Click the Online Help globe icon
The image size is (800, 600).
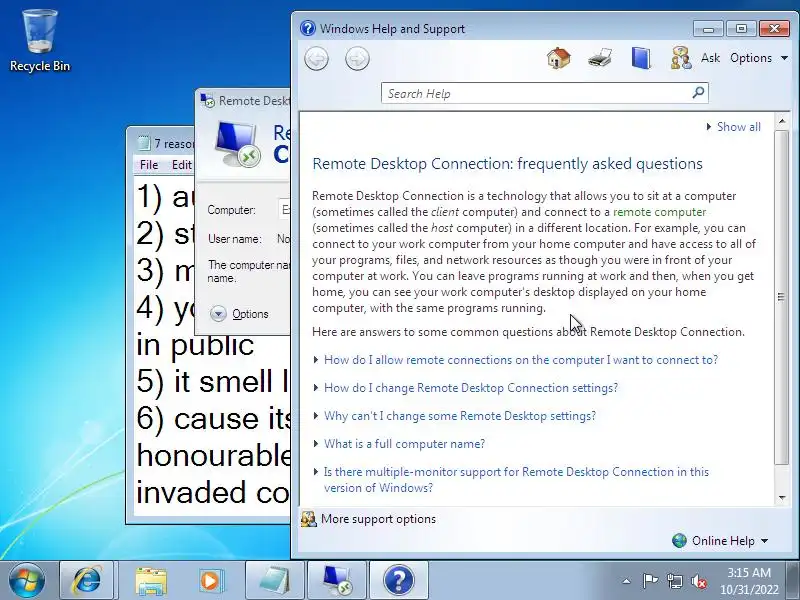click(x=680, y=540)
